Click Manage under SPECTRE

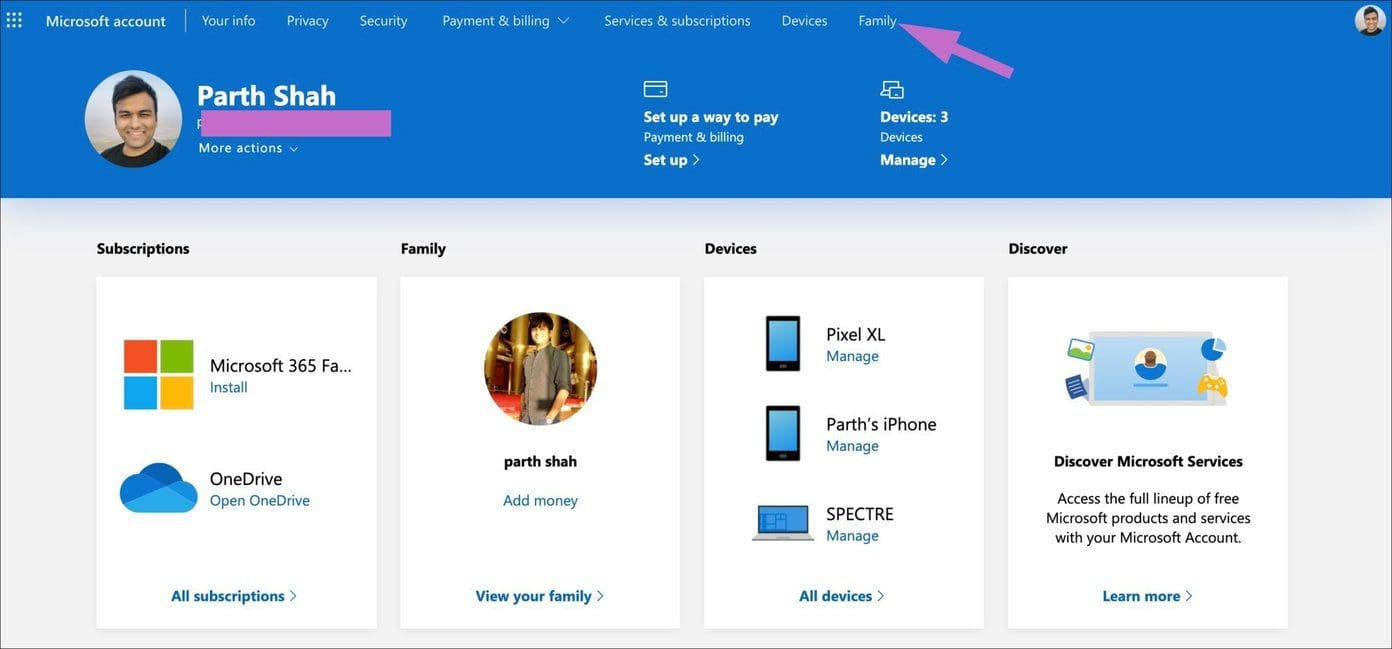(852, 536)
